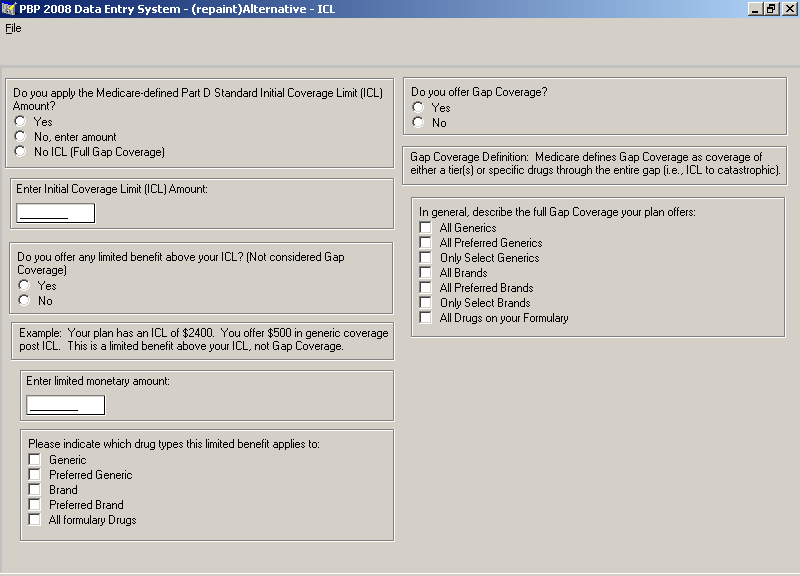Viewport: 800px width, 576px height.
Task: Check the Generic drug type box
Action: [34, 459]
